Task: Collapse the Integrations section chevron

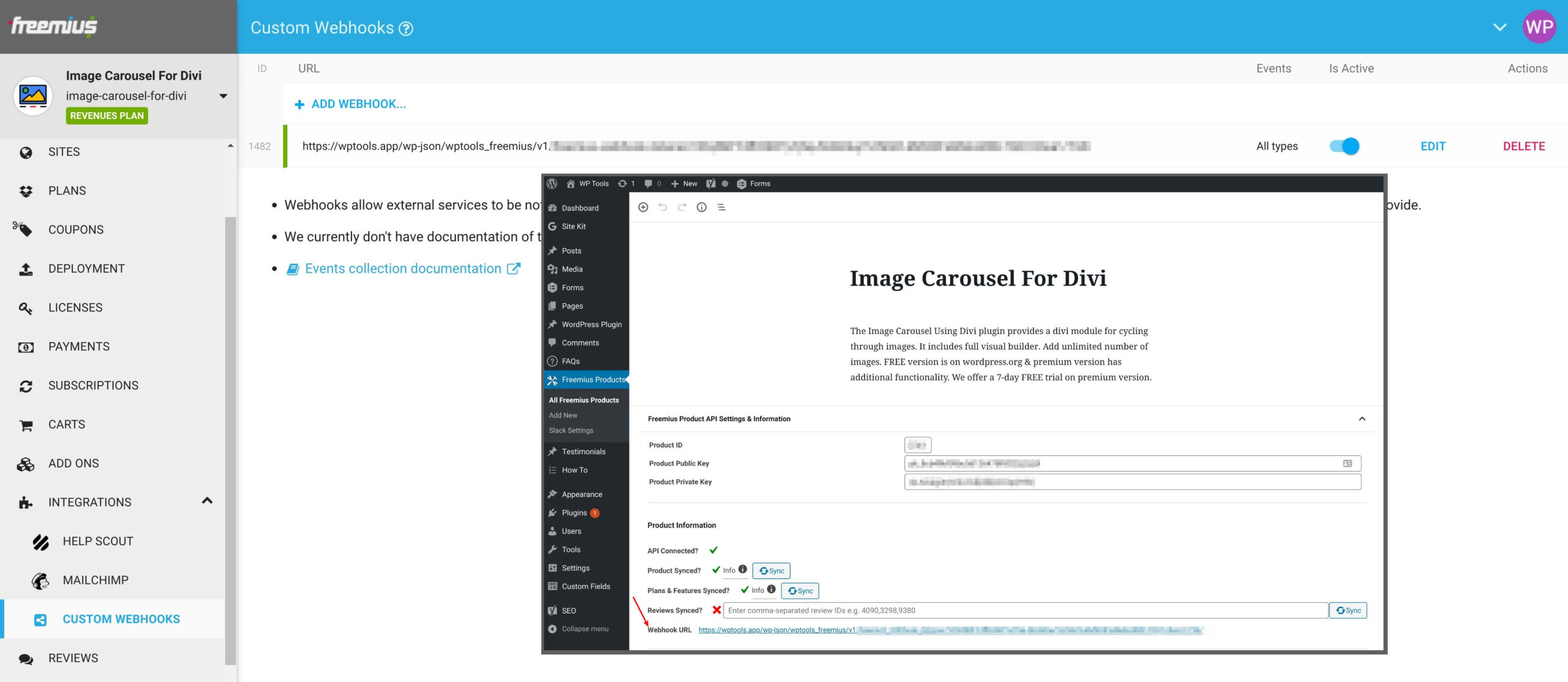Action: (x=207, y=501)
